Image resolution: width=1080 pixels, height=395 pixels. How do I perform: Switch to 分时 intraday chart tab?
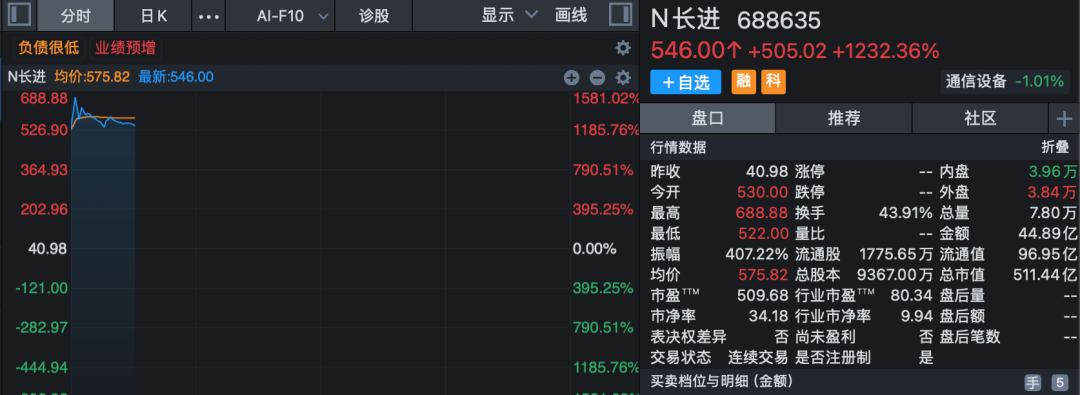pyautogui.click(x=75, y=15)
